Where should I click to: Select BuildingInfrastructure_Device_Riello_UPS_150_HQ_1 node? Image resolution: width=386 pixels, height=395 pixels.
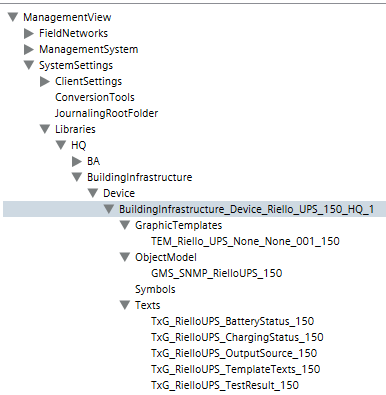point(247,209)
